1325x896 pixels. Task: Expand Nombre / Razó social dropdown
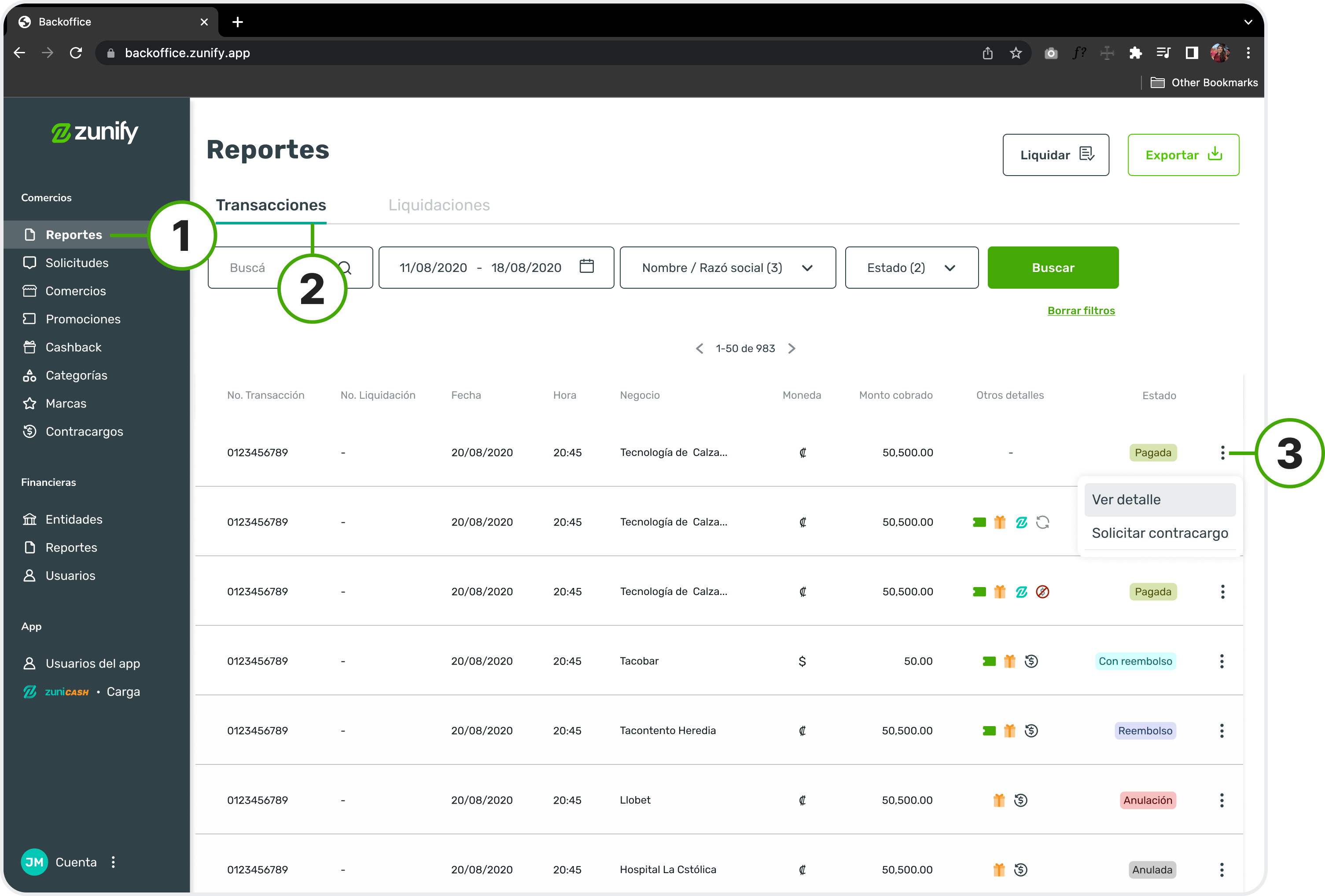[x=727, y=268]
